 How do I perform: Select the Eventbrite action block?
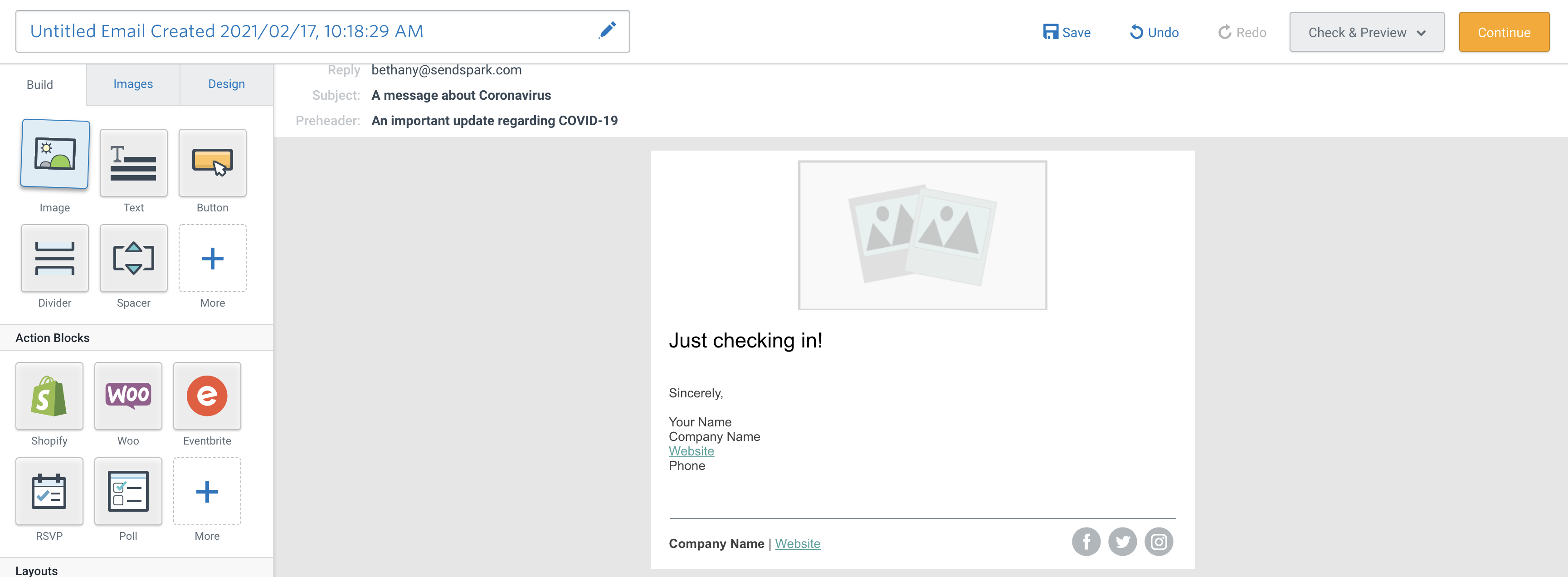click(x=207, y=396)
